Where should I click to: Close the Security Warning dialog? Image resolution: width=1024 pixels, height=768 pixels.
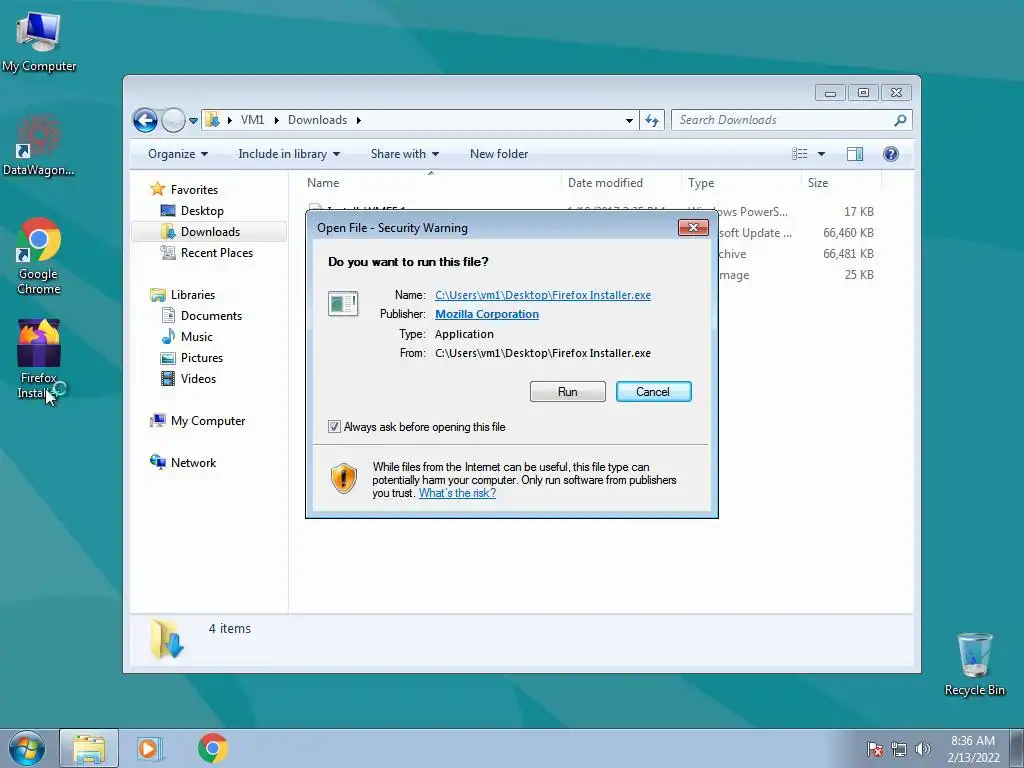694,227
